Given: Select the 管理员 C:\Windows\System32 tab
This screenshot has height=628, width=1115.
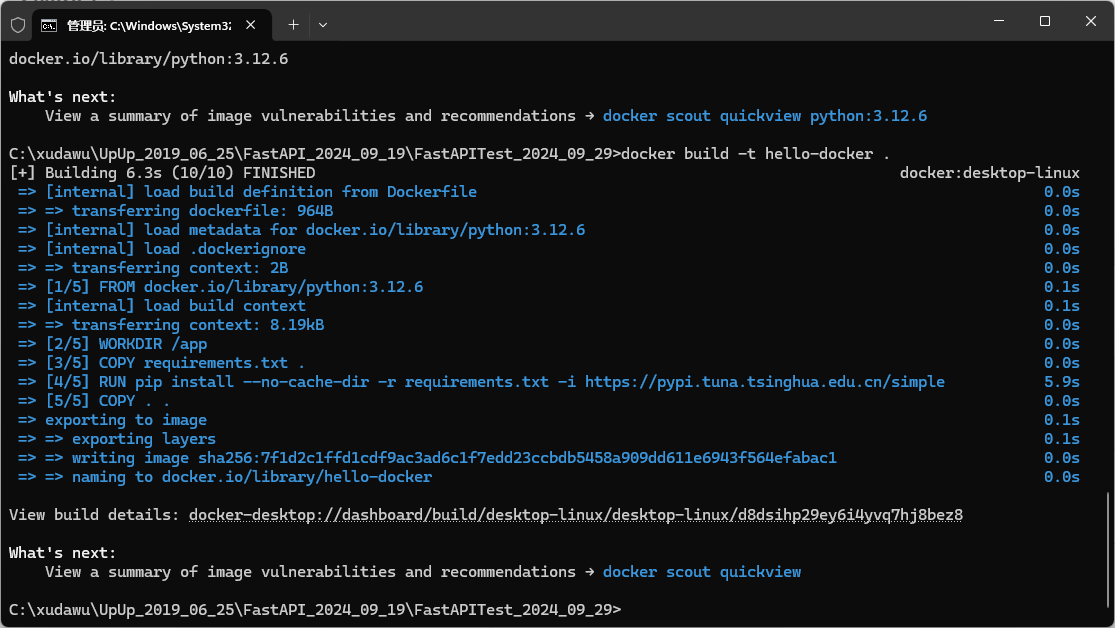Looking at the screenshot, I should (x=151, y=26).
